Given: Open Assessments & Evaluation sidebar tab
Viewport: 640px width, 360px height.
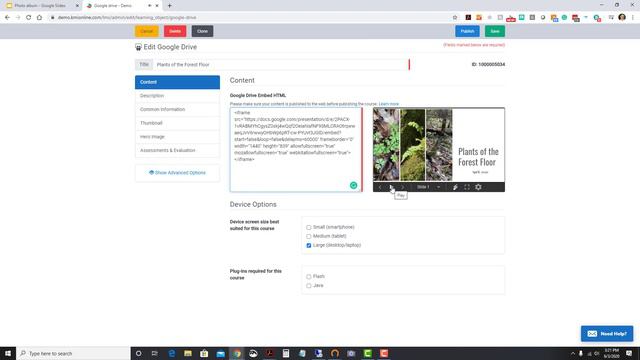Looking at the screenshot, I should (x=177, y=151).
